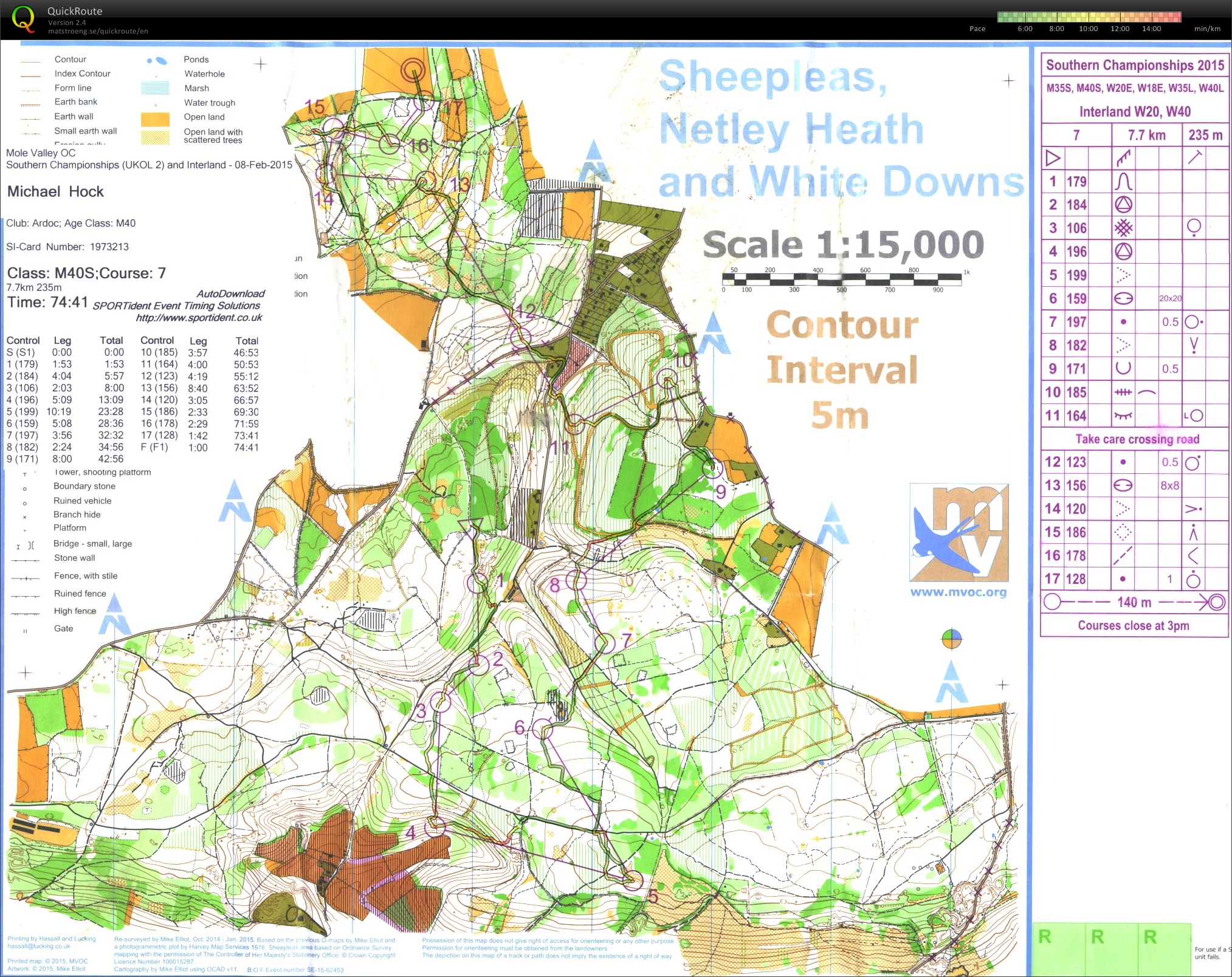Open the www.sportident.co.uk link
The width and height of the screenshot is (1232, 977).
pyautogui.click(x=199, y=318)
